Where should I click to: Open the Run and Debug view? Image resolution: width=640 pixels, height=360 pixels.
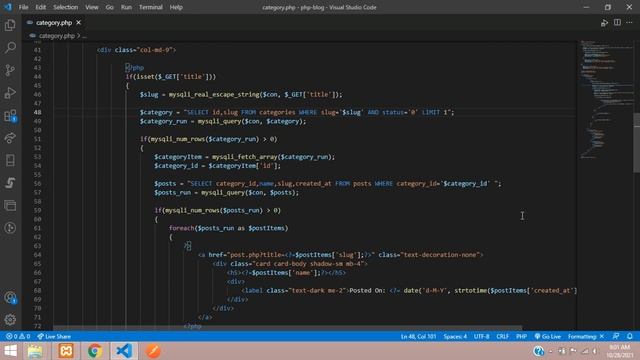10,93
